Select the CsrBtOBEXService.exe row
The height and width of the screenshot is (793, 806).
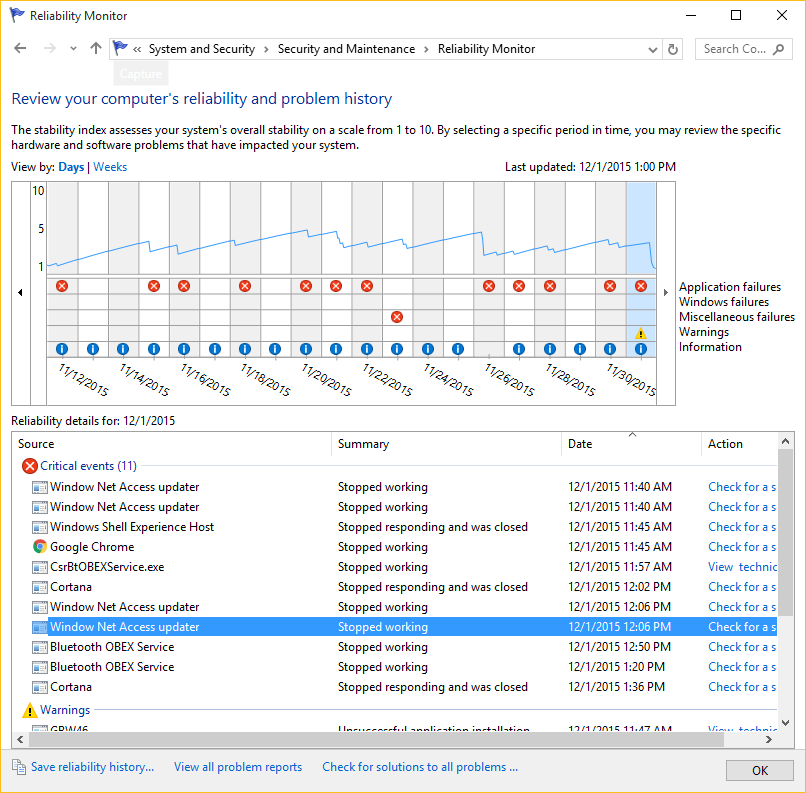tap(404, 567)
